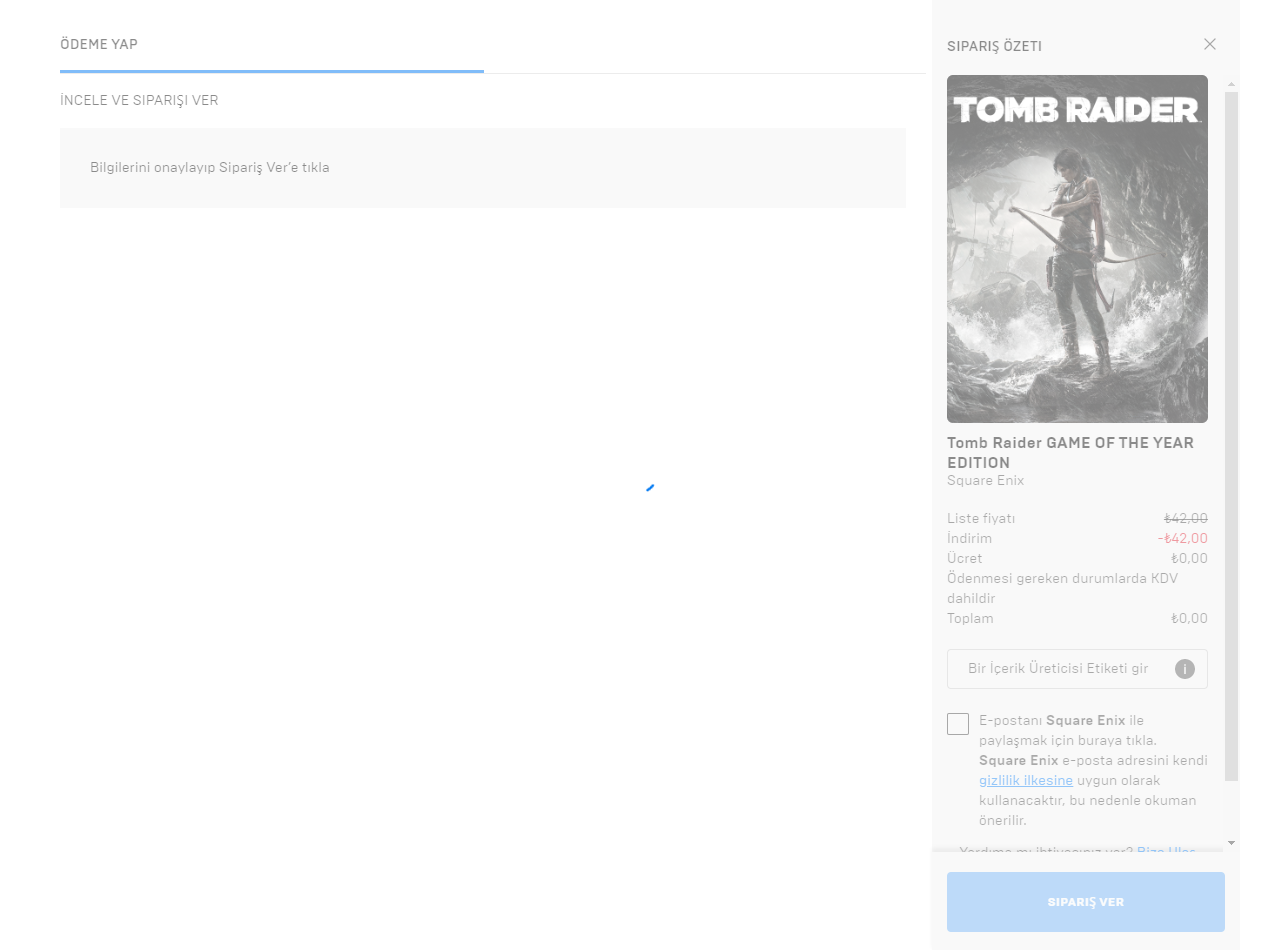Click the order summary scrollbar down arrow

pyautogui.click(x=1231, y=843)
